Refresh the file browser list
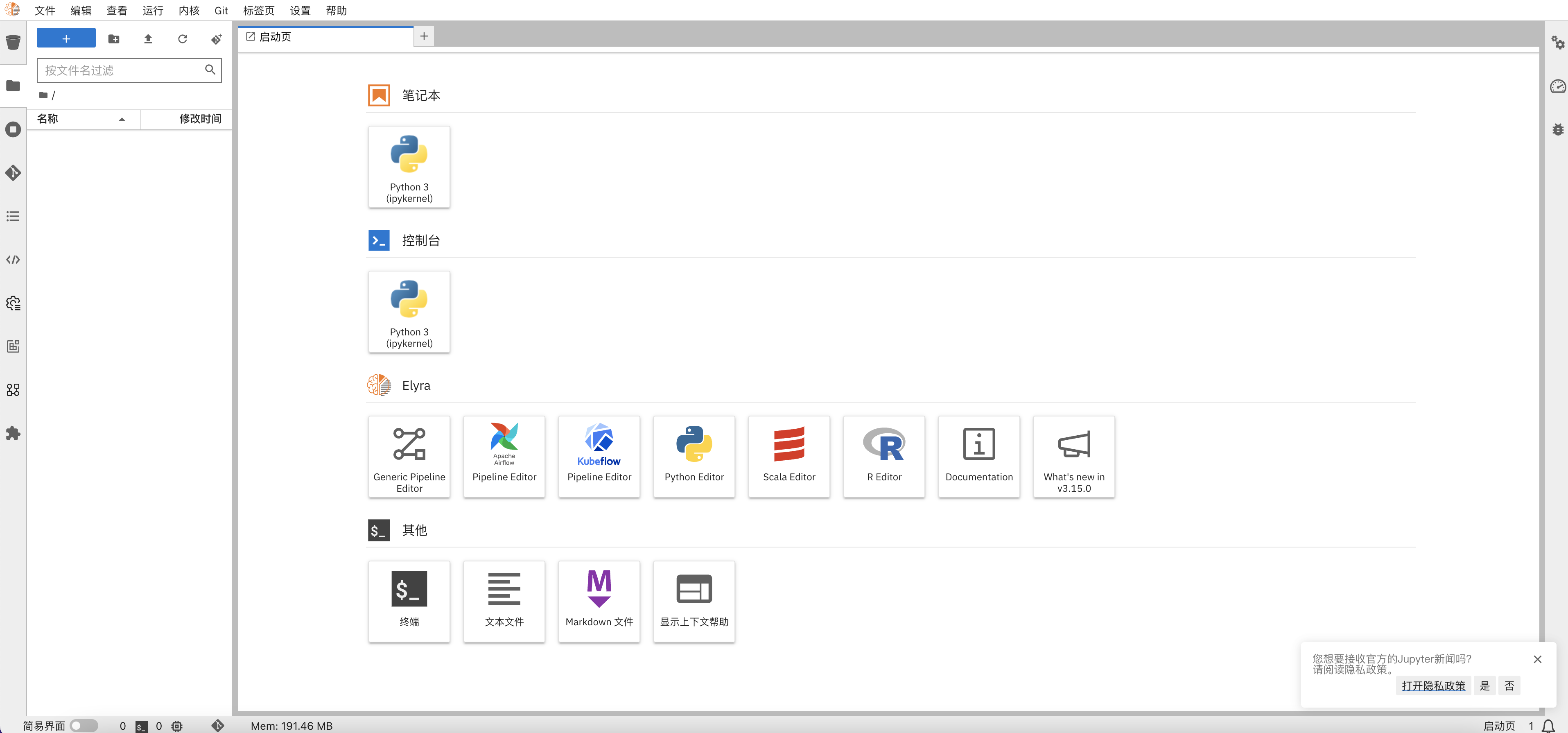 click(x=182, y=39)
